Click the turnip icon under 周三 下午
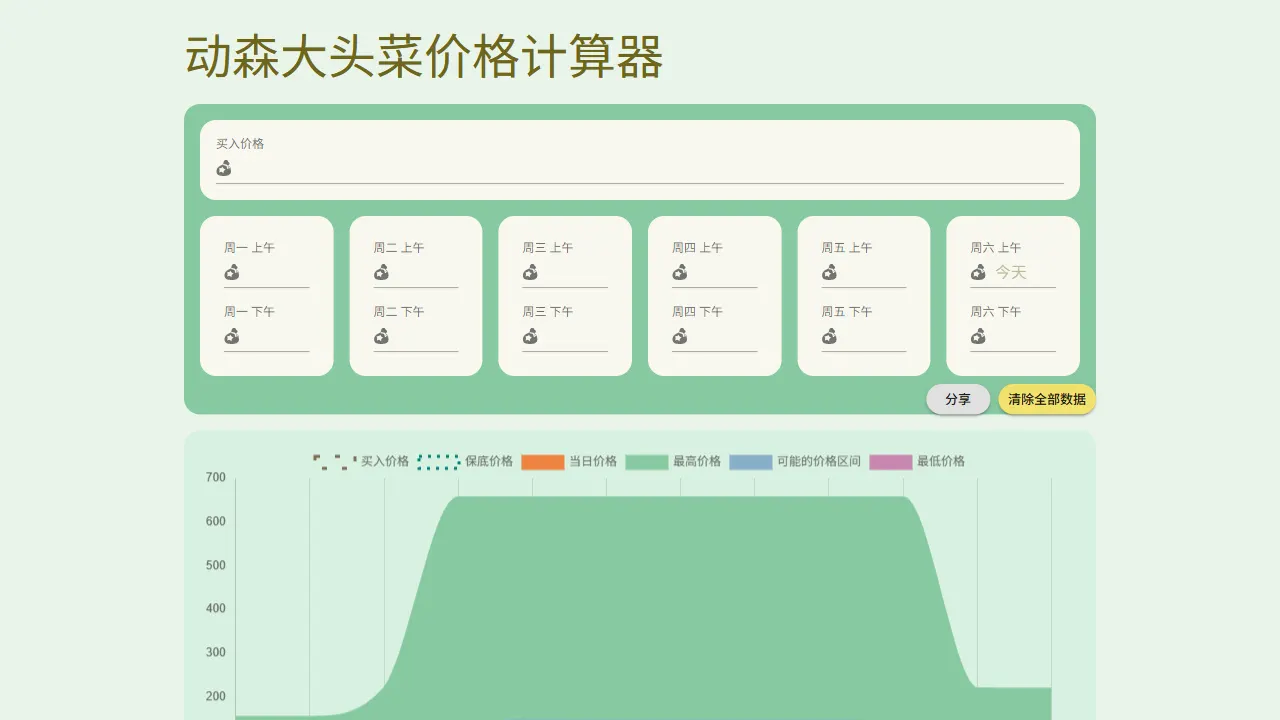1280x720 pixels. click(x=530, y=336)
